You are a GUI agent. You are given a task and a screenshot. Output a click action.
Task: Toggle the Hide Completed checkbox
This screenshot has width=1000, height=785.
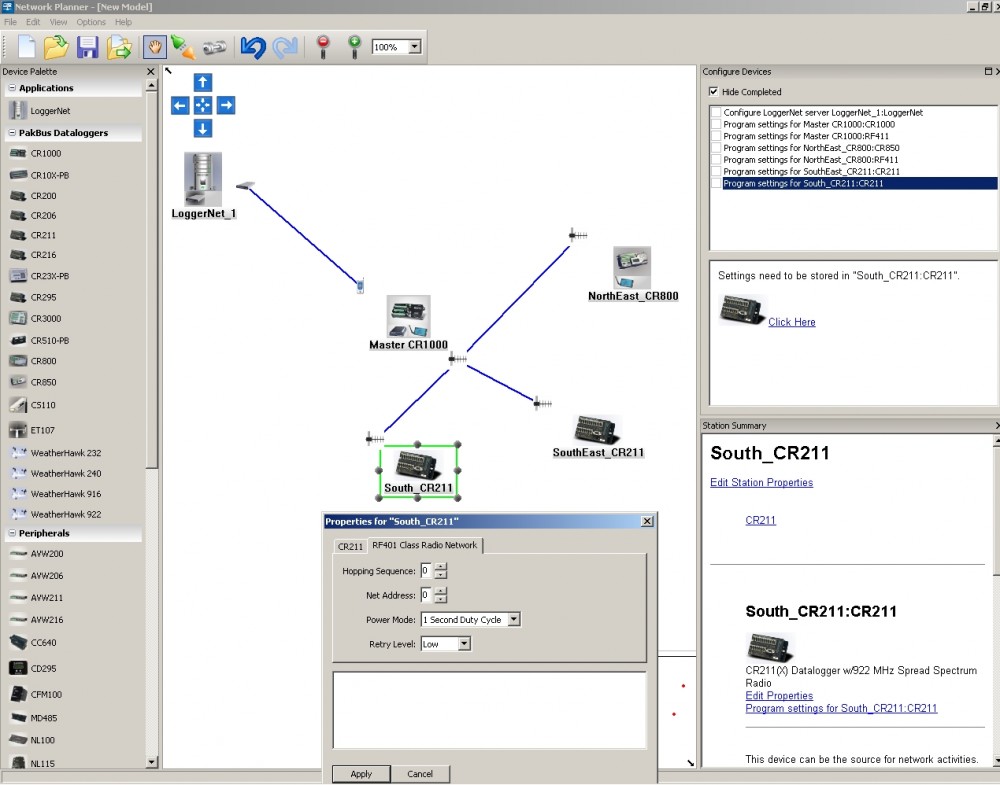point(714,92)
